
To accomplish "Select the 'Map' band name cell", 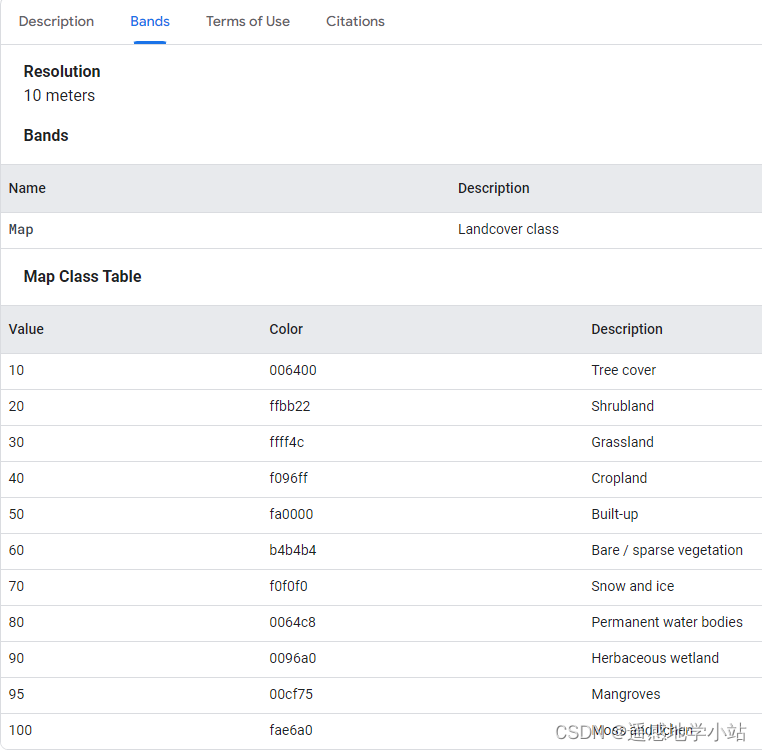I will coord(21,229).
